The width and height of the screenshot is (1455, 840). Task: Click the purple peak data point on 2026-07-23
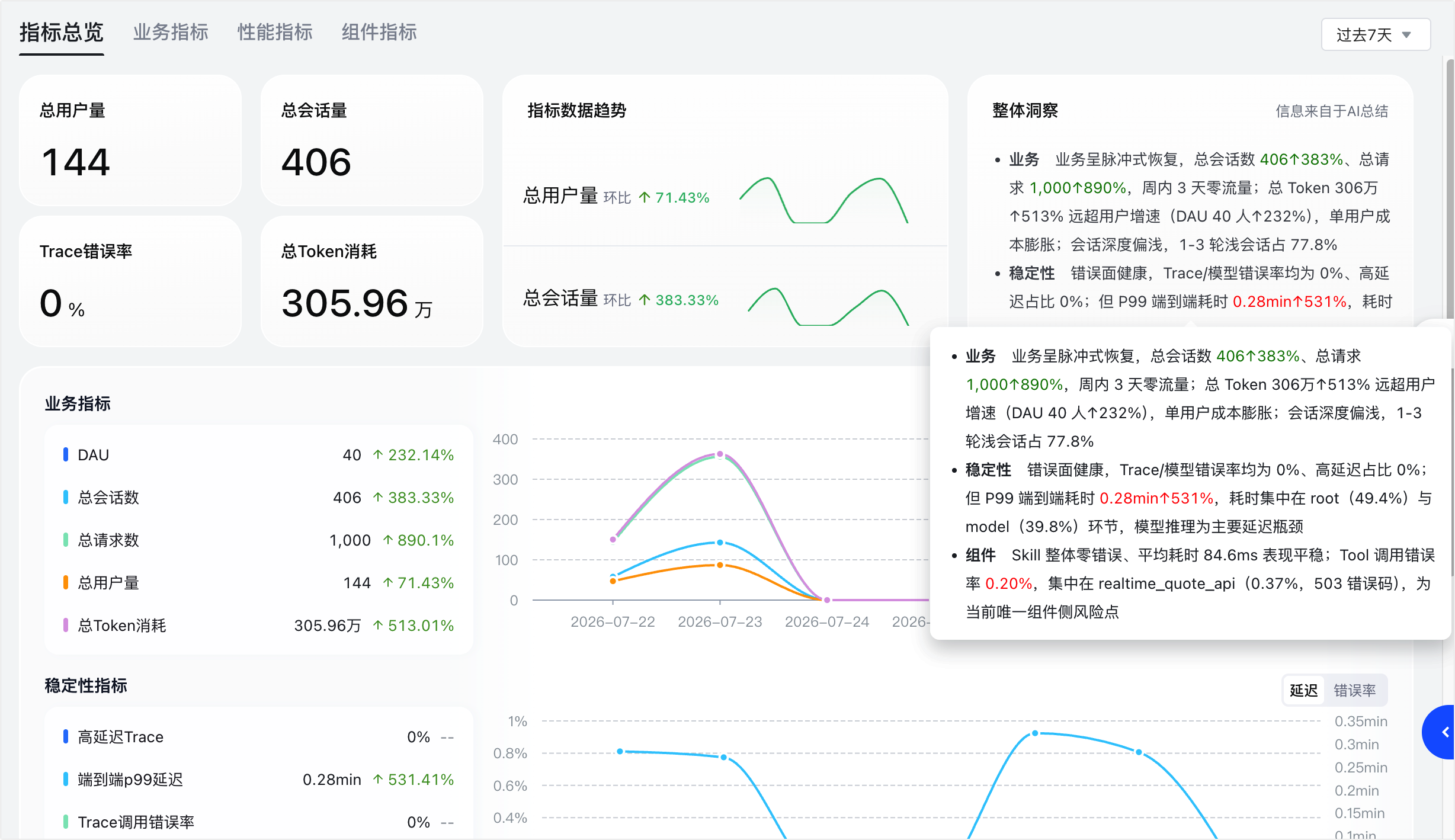pos(720,454)
